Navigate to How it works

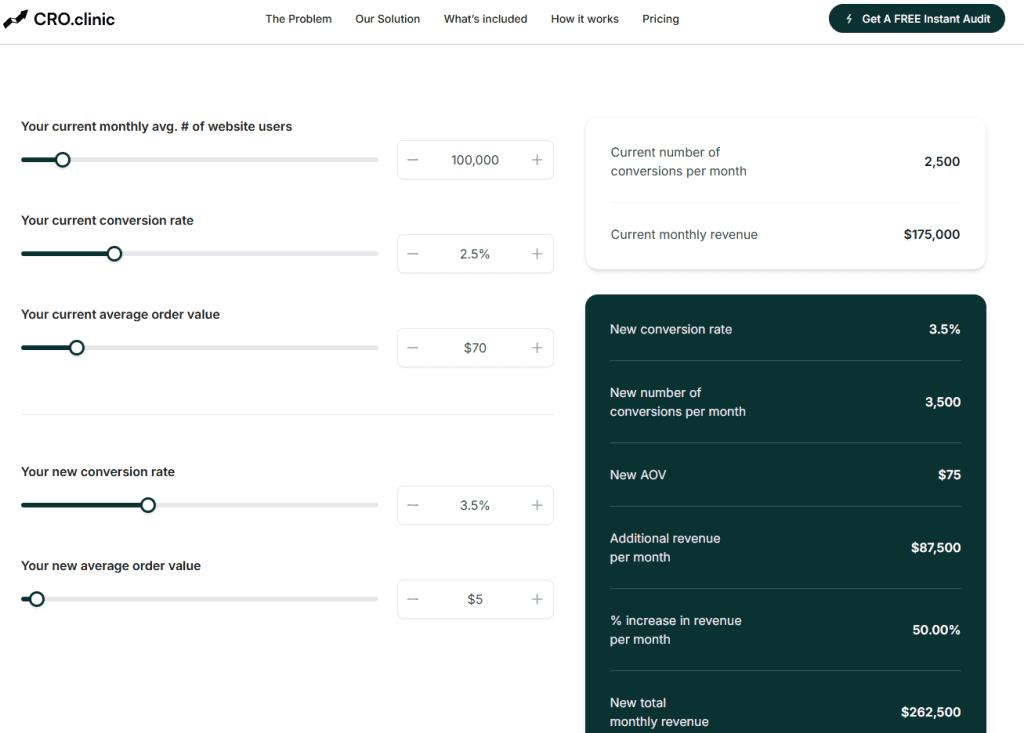[584, 19]
